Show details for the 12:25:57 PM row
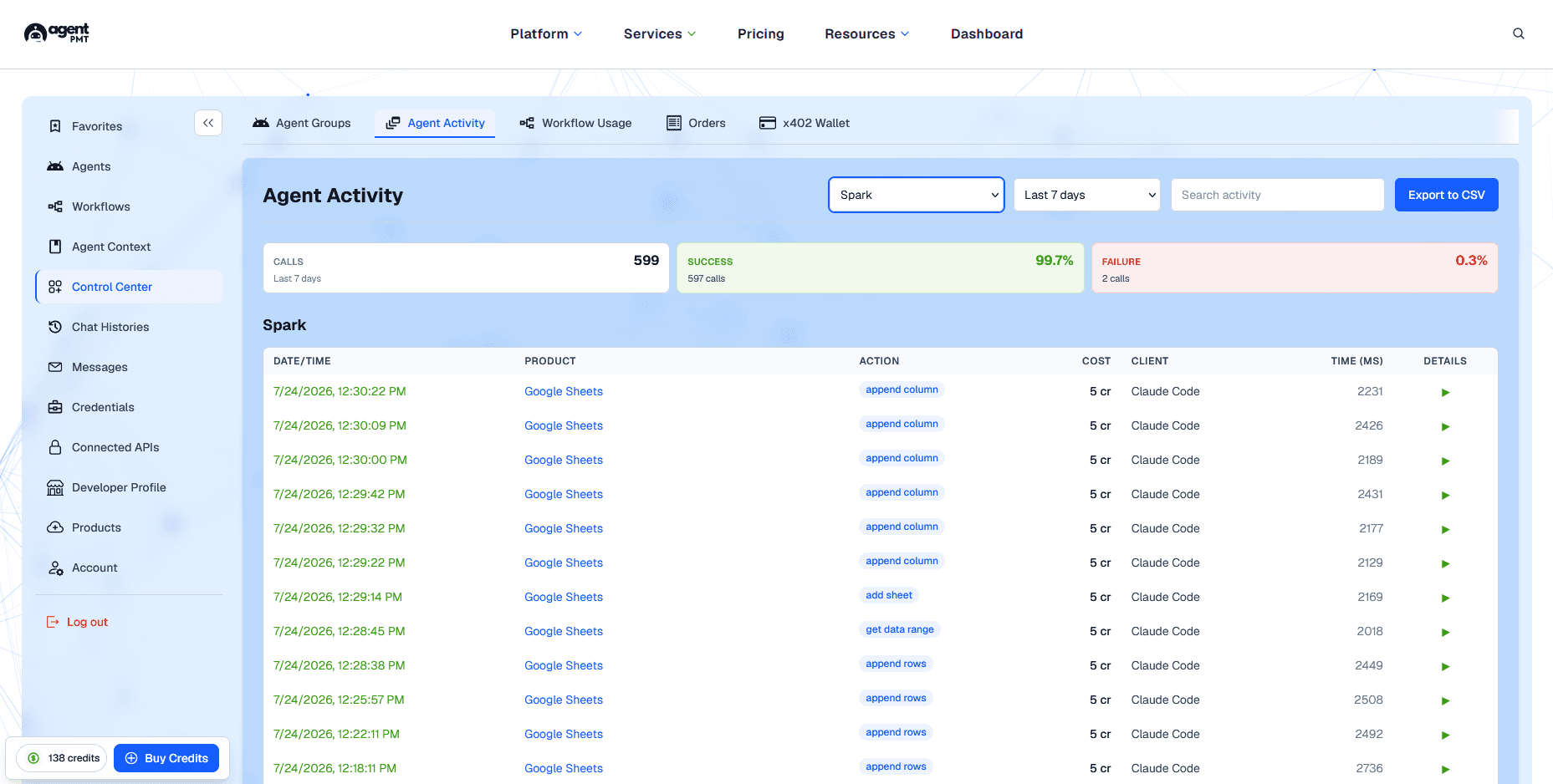Screen dimensions: 1553x784 1445,700
